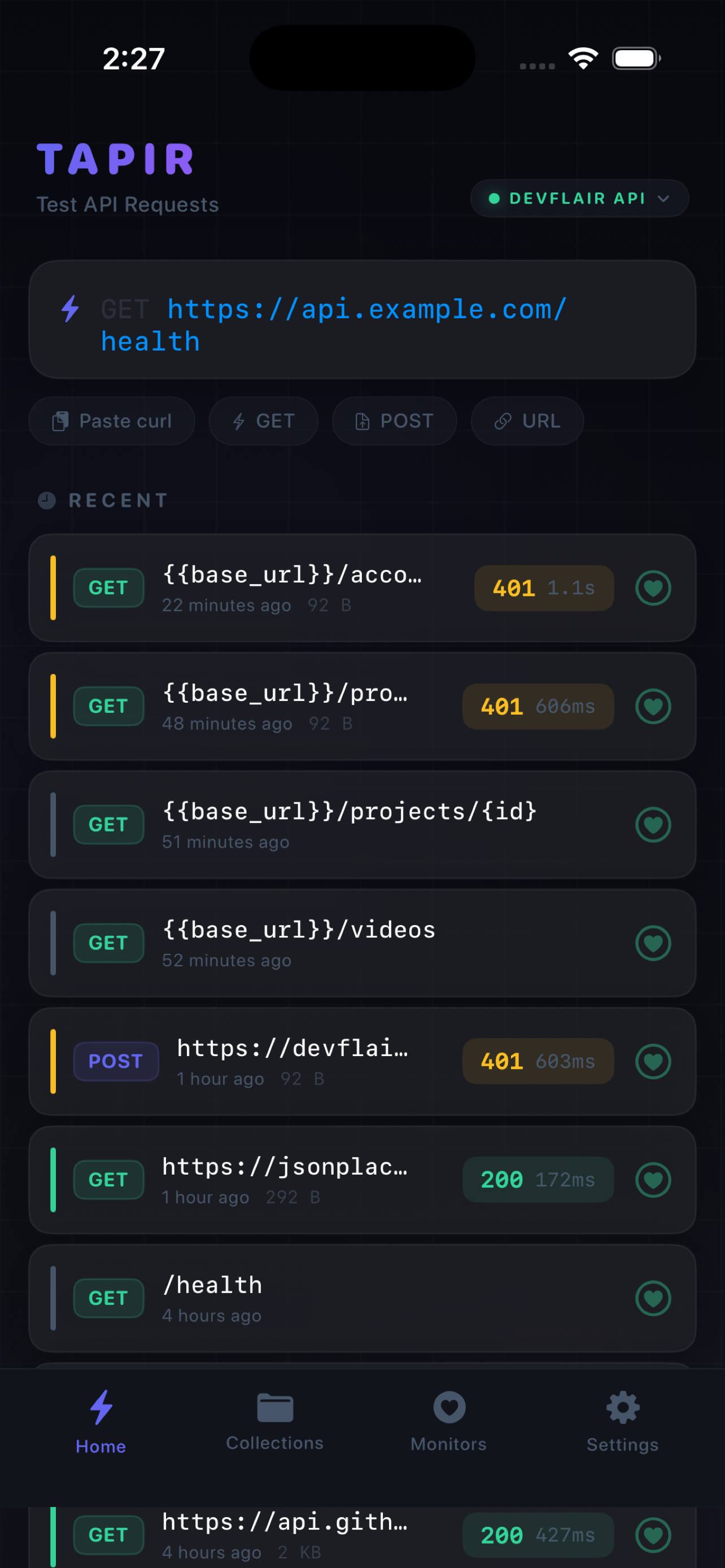This screenshot has width=725, height=1568.
Task: Open the Settings gear icon
Action: tap(622, 1408)
